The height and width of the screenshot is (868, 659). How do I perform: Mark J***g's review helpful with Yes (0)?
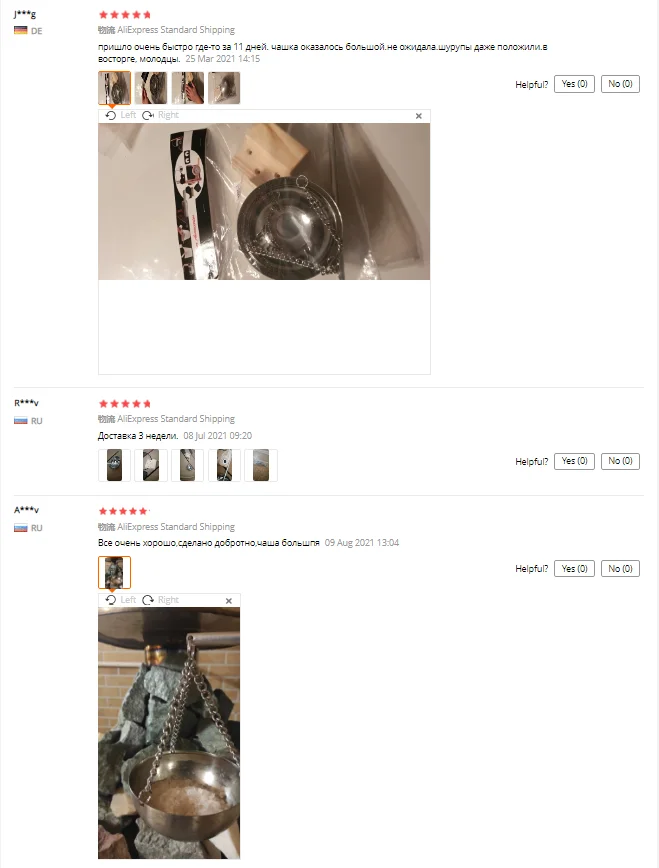click(x=574, y=84)
